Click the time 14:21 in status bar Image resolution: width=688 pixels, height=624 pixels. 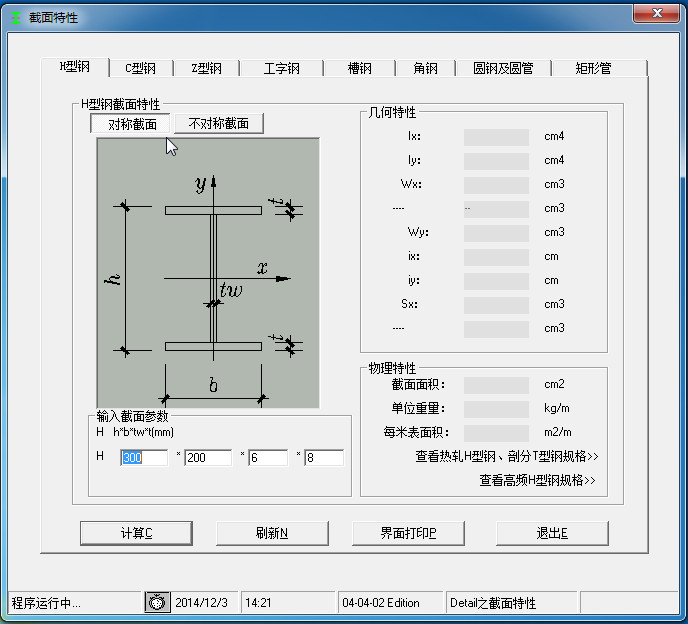258,603
